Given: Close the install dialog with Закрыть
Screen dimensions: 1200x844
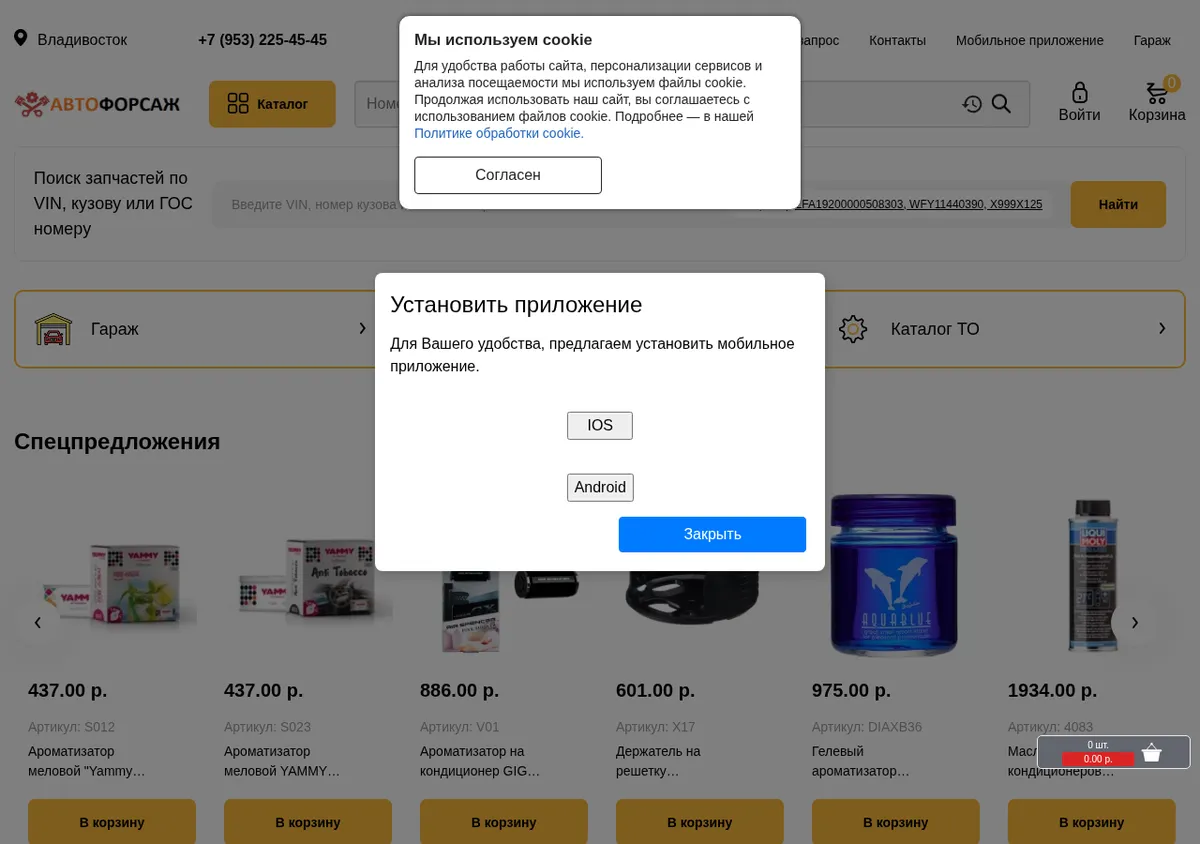Looking at the screenshot, I should tap(712, 534).
